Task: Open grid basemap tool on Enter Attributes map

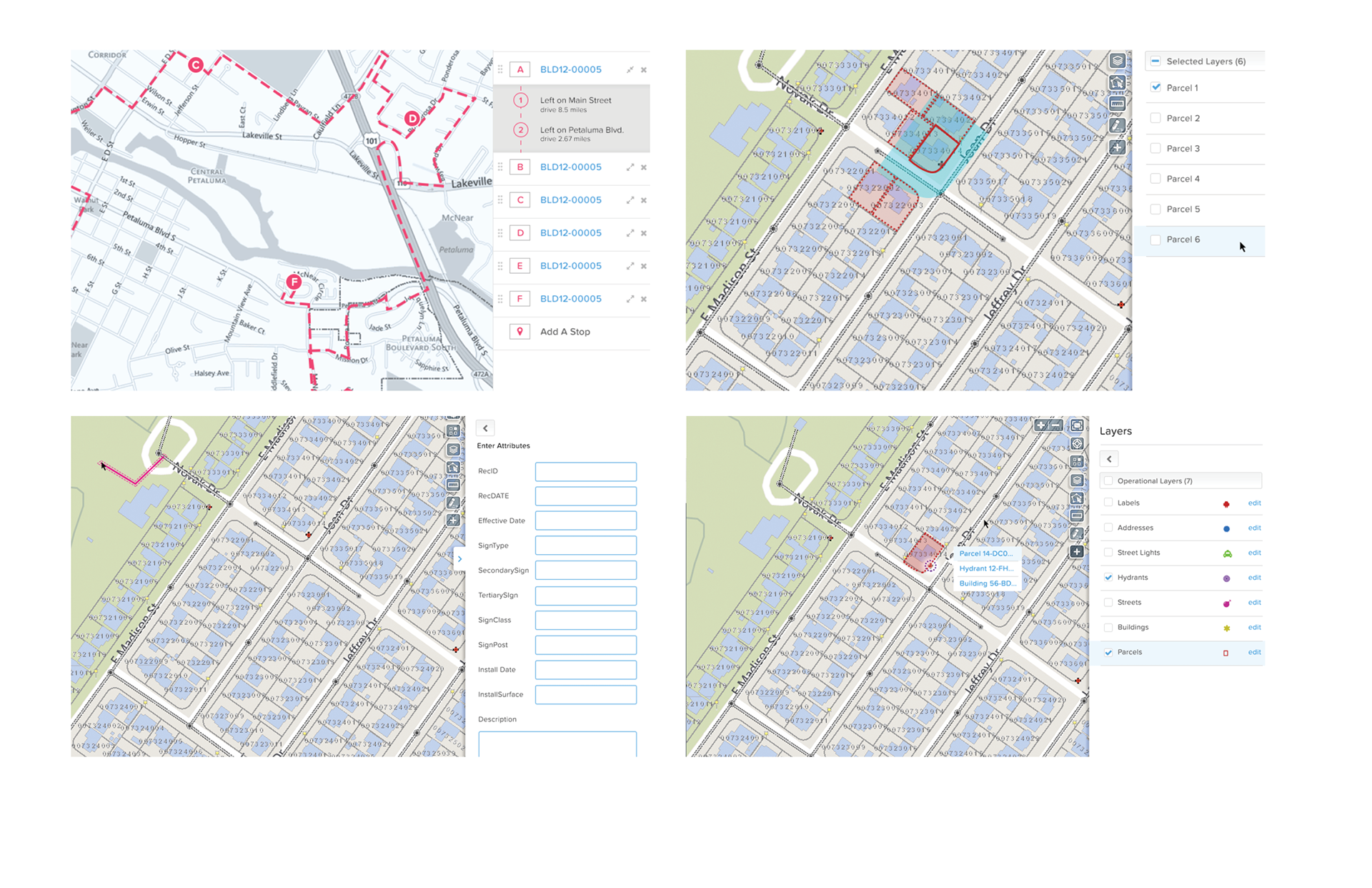Action: (453, 431)
